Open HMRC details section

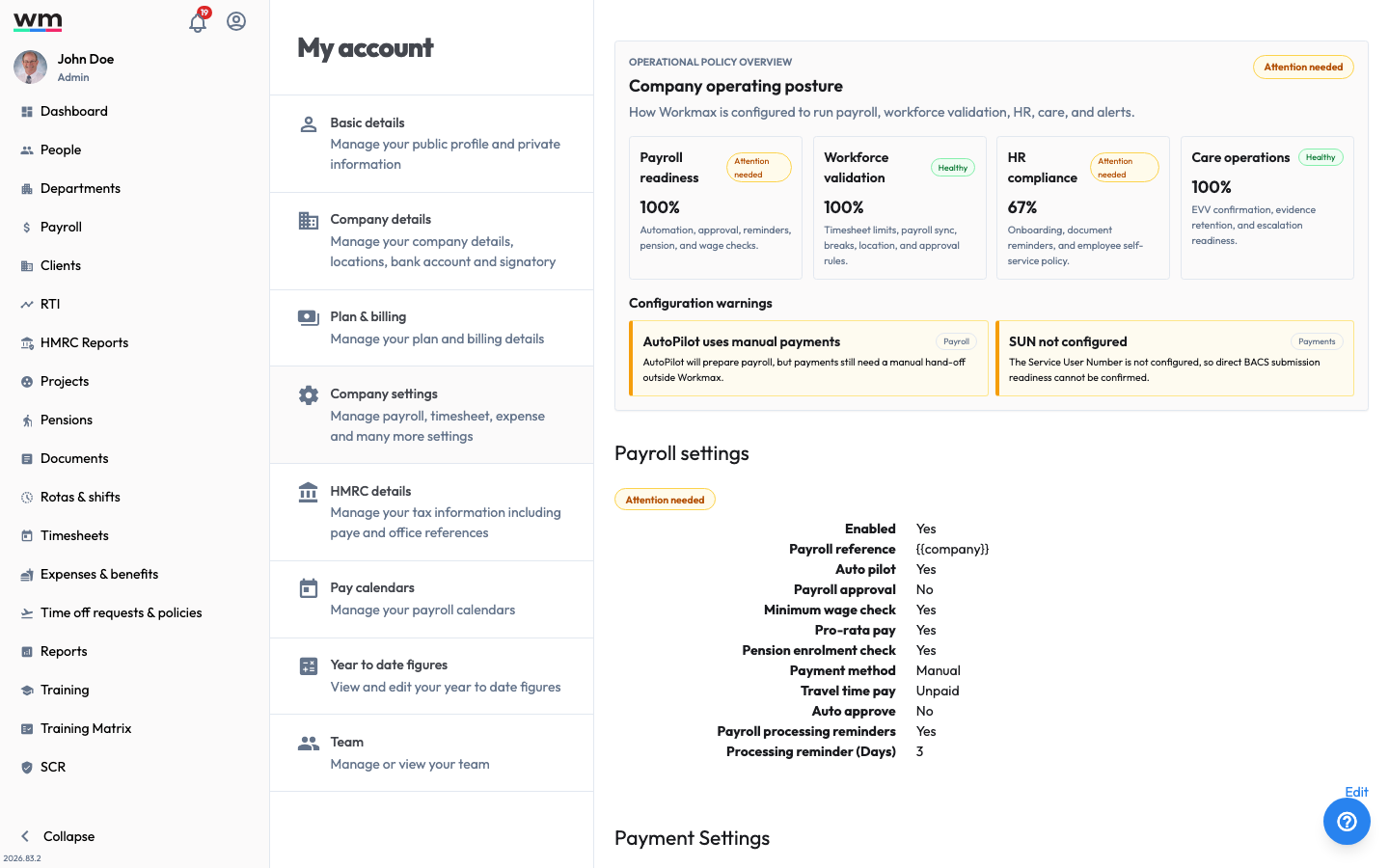(431, 512)
